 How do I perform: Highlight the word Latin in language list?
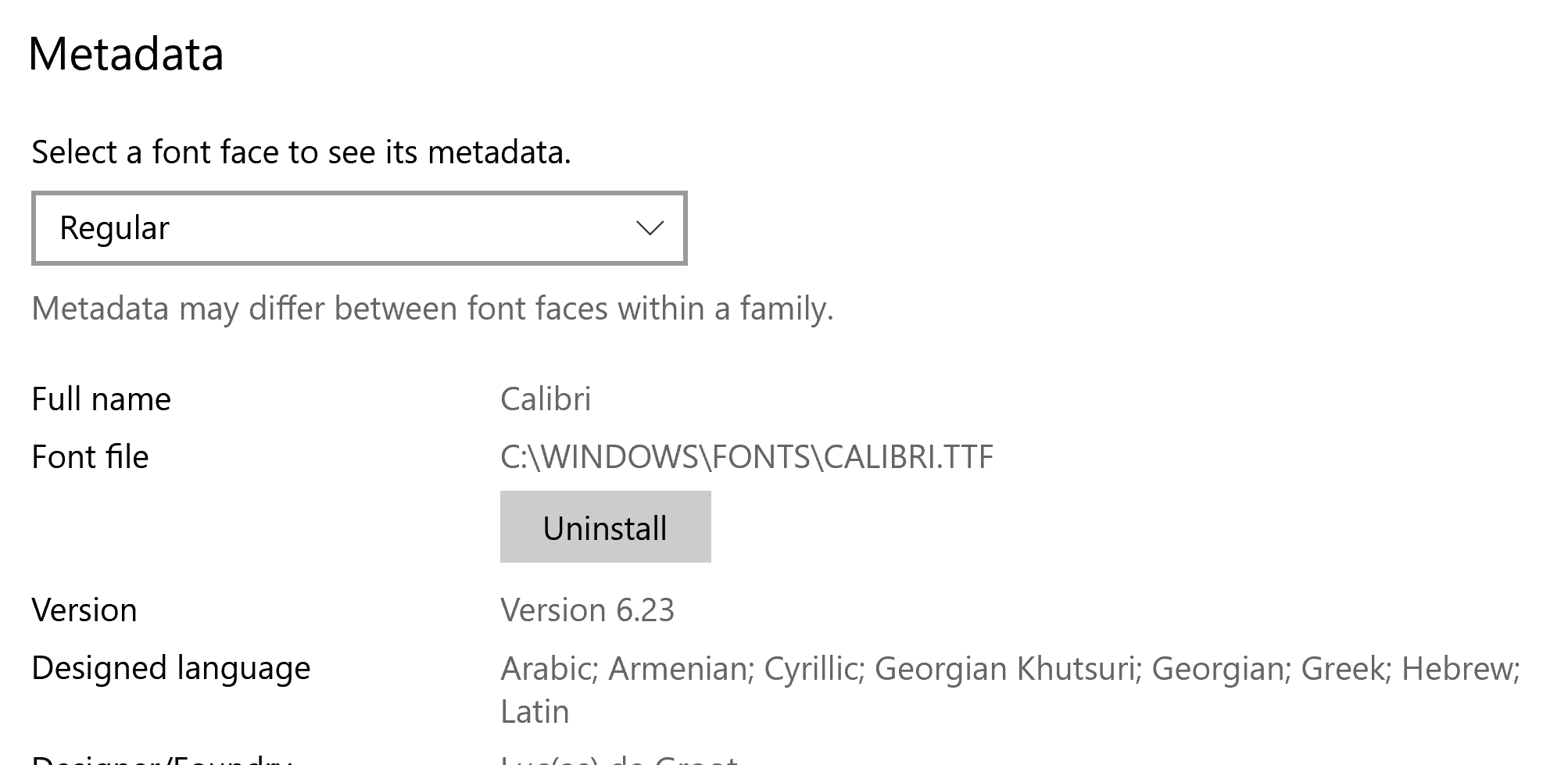(x=535, y=711)
